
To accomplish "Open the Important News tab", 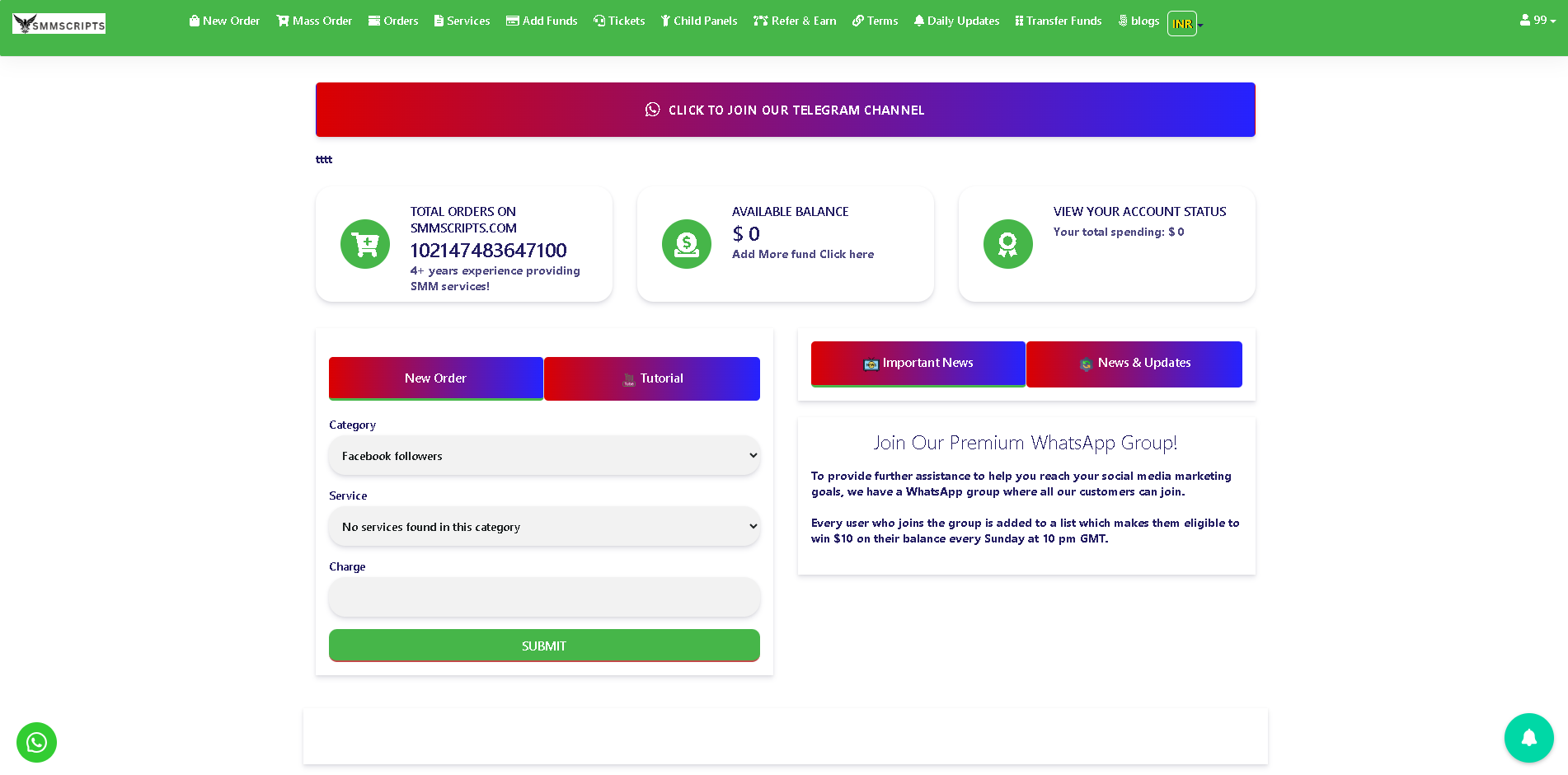I will pyautogui.click(x=918, y=364).
